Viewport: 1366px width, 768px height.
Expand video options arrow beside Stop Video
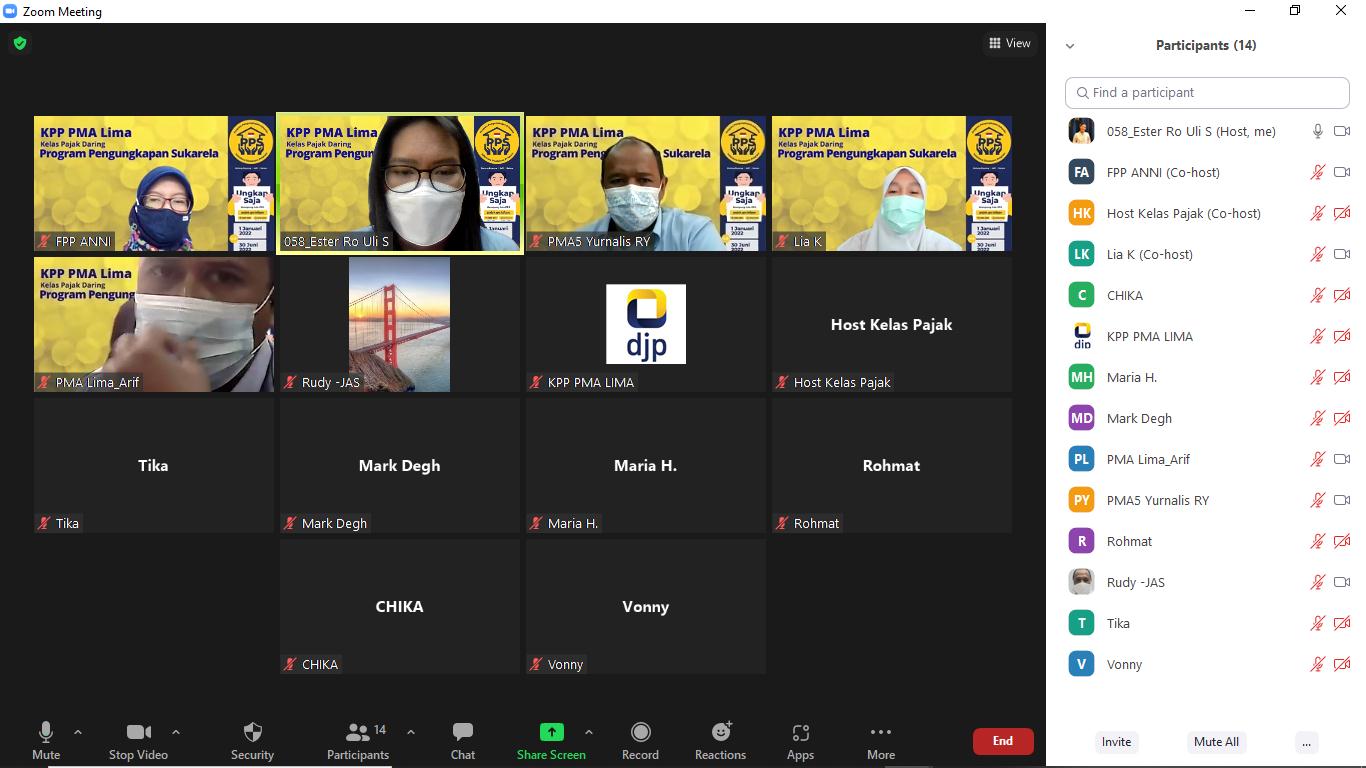[x=176, y=732]
